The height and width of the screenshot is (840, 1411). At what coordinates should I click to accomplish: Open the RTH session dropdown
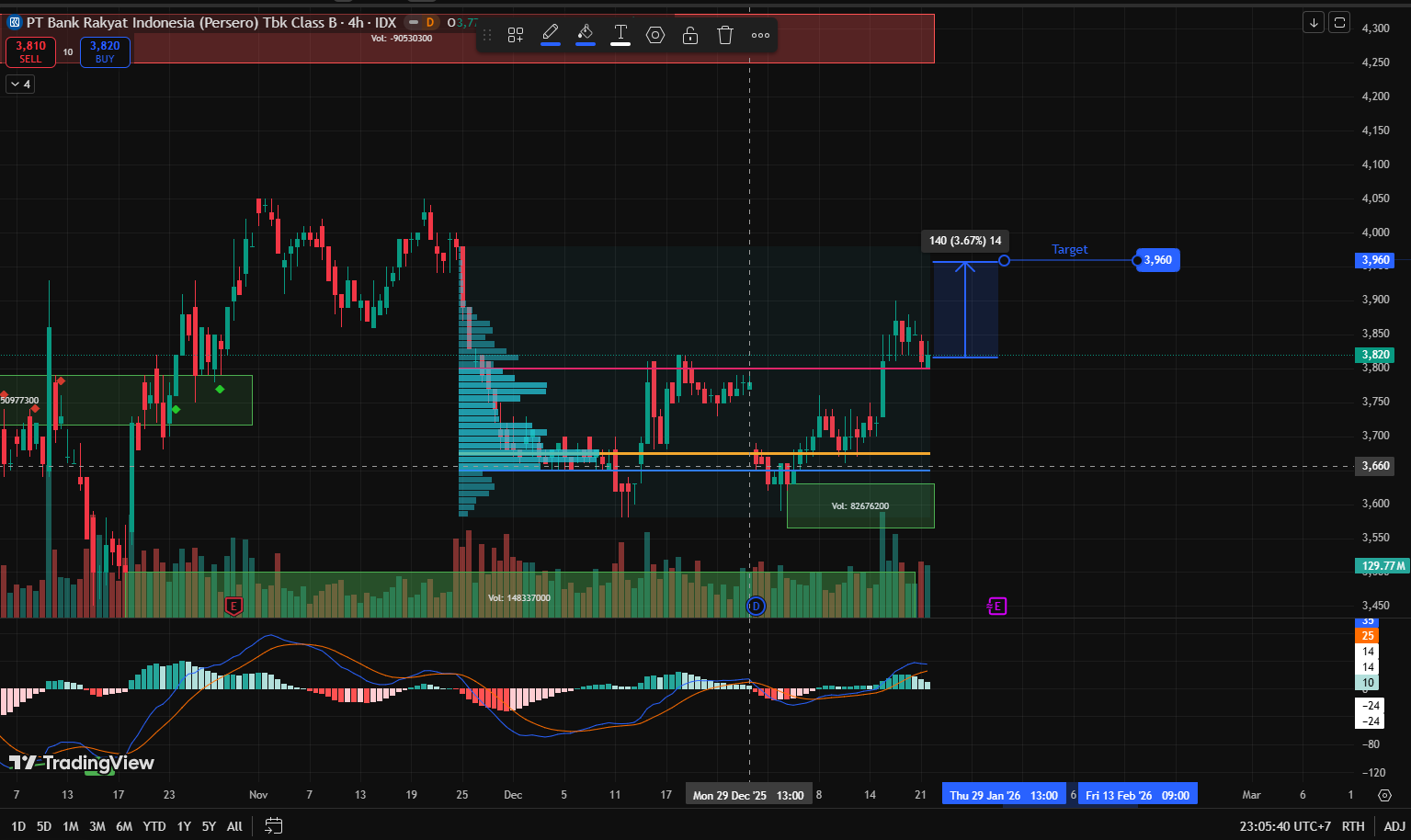click(1353, 826)
